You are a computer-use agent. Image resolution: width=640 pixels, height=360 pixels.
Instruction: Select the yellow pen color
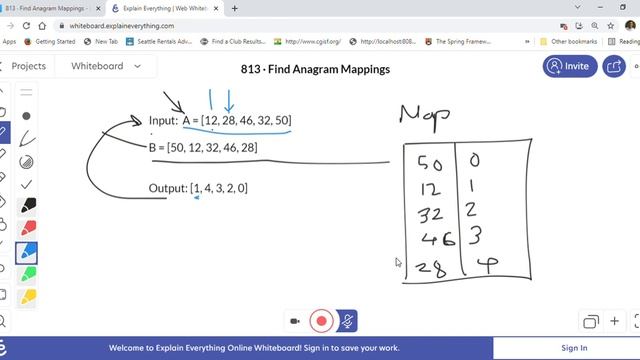(27, 297)
